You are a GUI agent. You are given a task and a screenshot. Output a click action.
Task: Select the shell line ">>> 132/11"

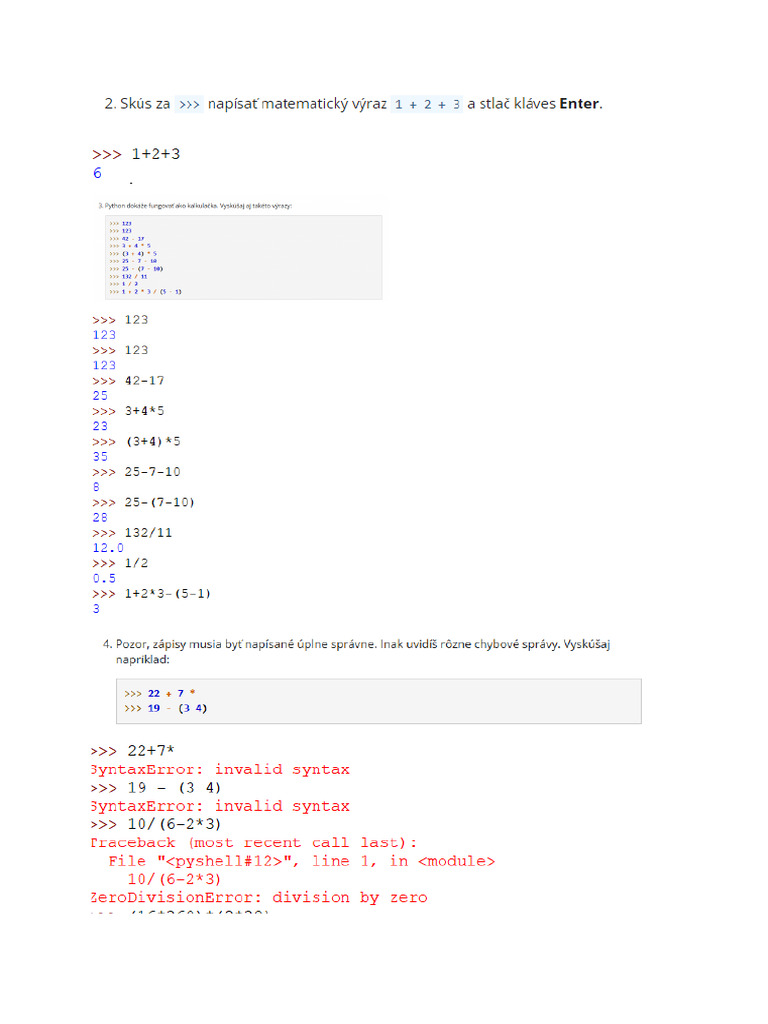coord(132,533)
